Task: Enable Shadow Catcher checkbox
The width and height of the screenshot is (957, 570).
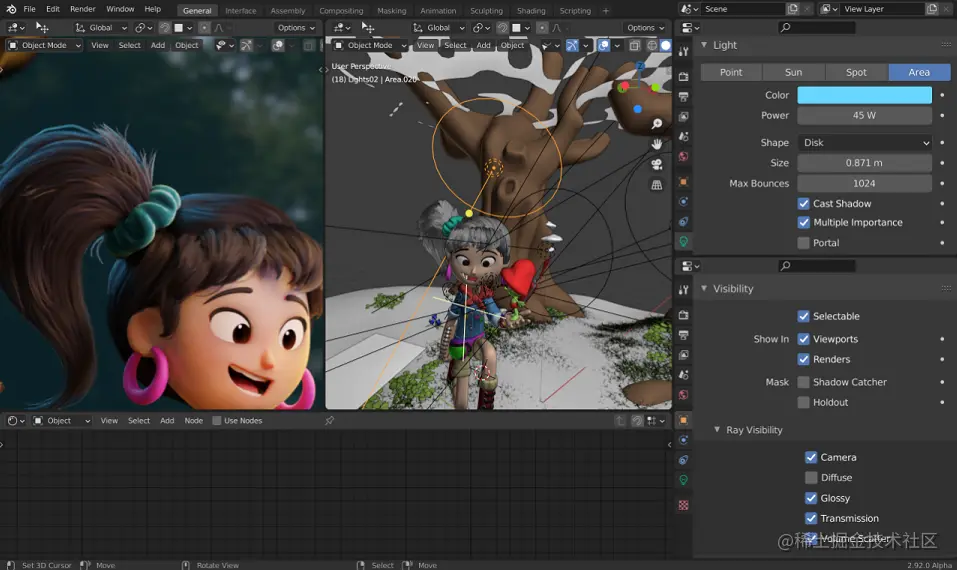Action: [x=804, y=382]
